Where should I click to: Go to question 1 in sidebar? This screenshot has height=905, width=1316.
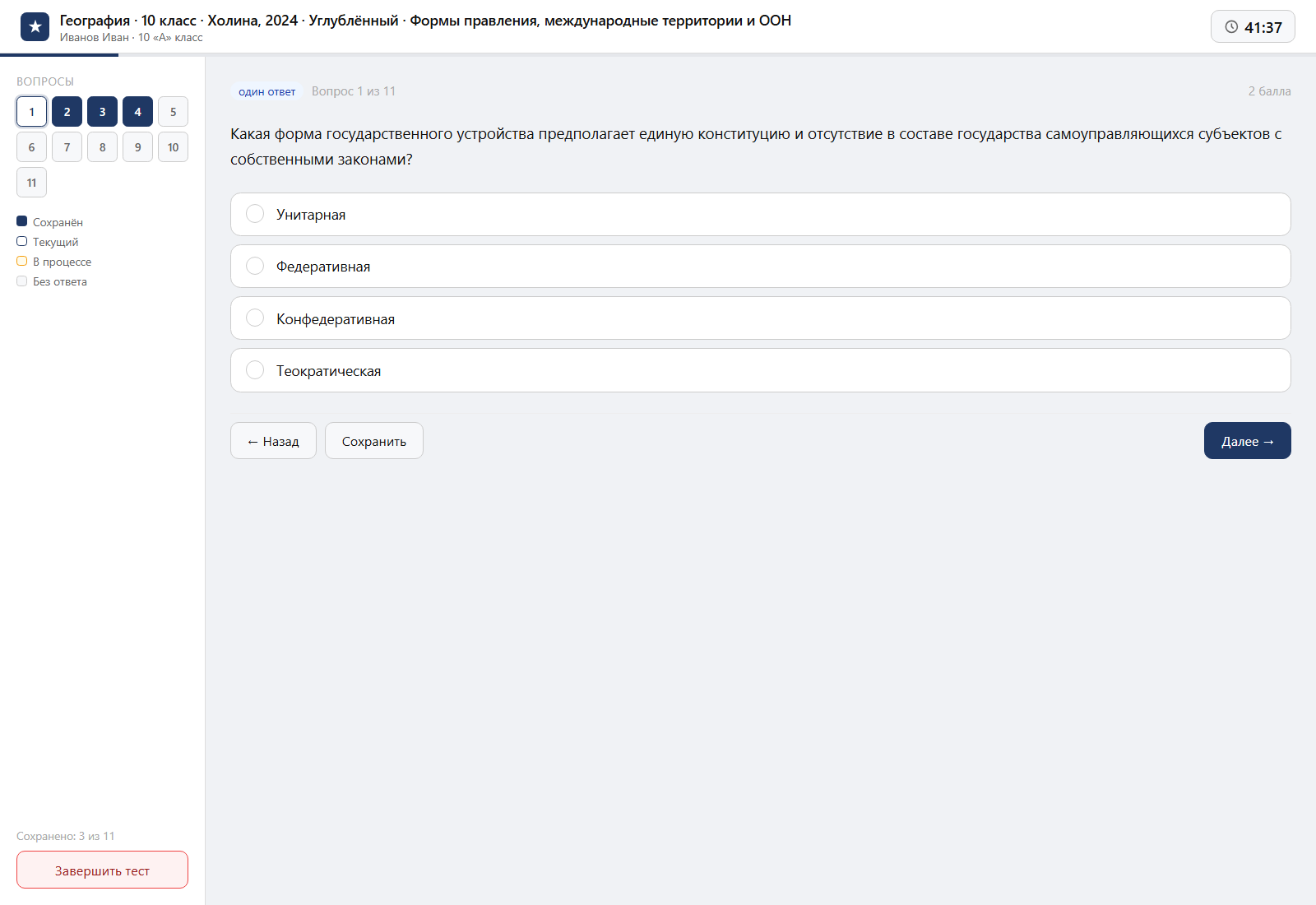[x=31, y=112]
